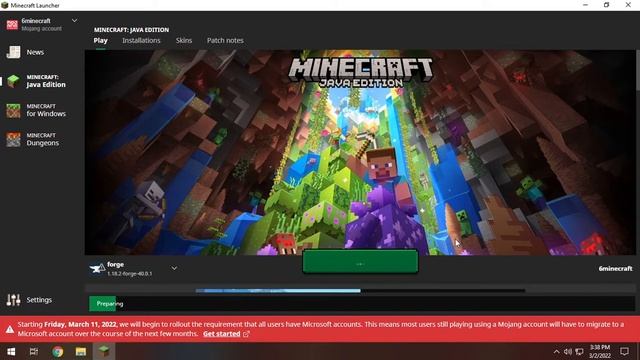The height and width of the screenshot is (360, 640).
Task: Open the volume tray icon
Action: click(568, 351)
